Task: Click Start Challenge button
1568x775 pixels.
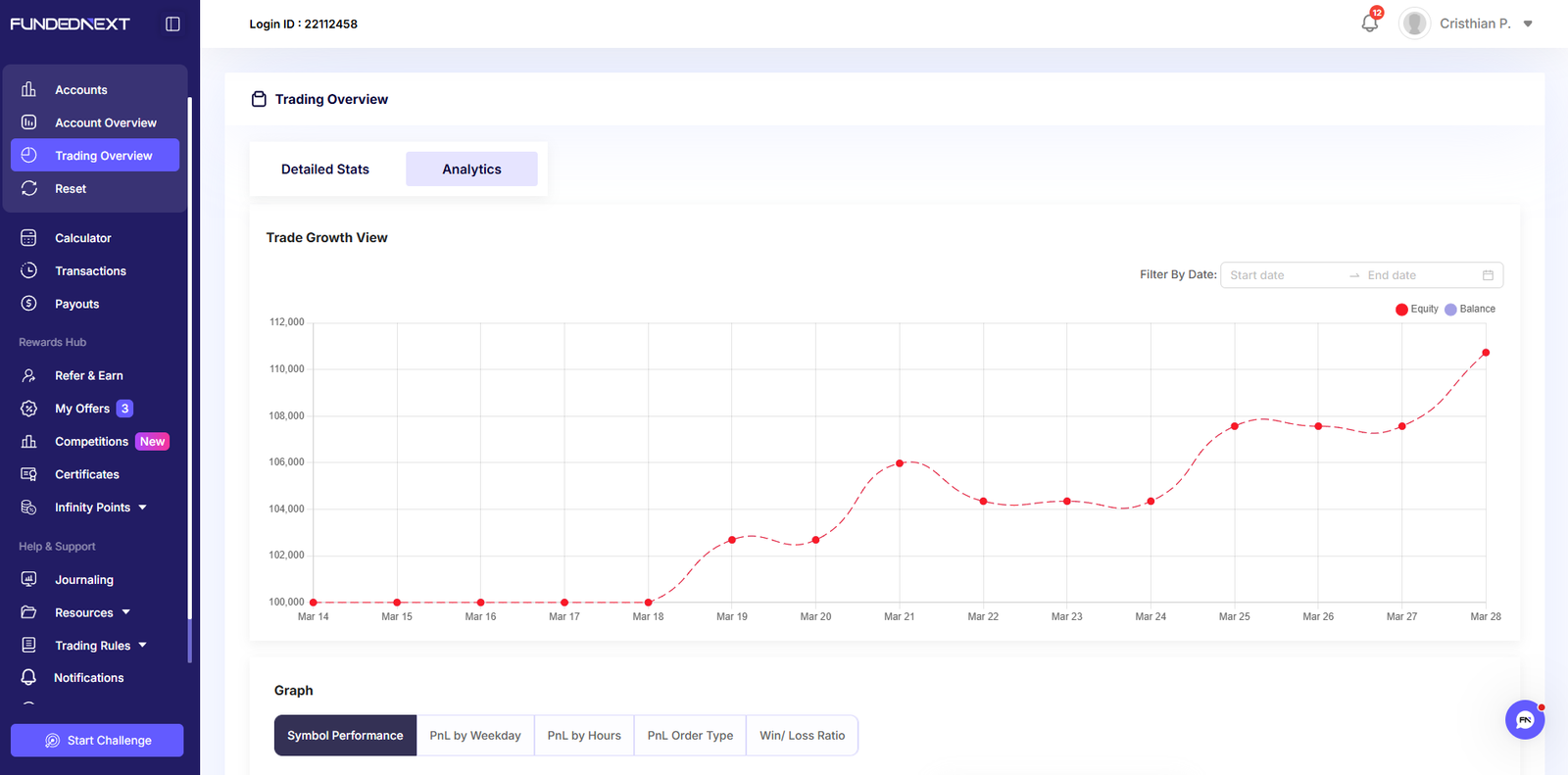Action: tap(97, 741)
